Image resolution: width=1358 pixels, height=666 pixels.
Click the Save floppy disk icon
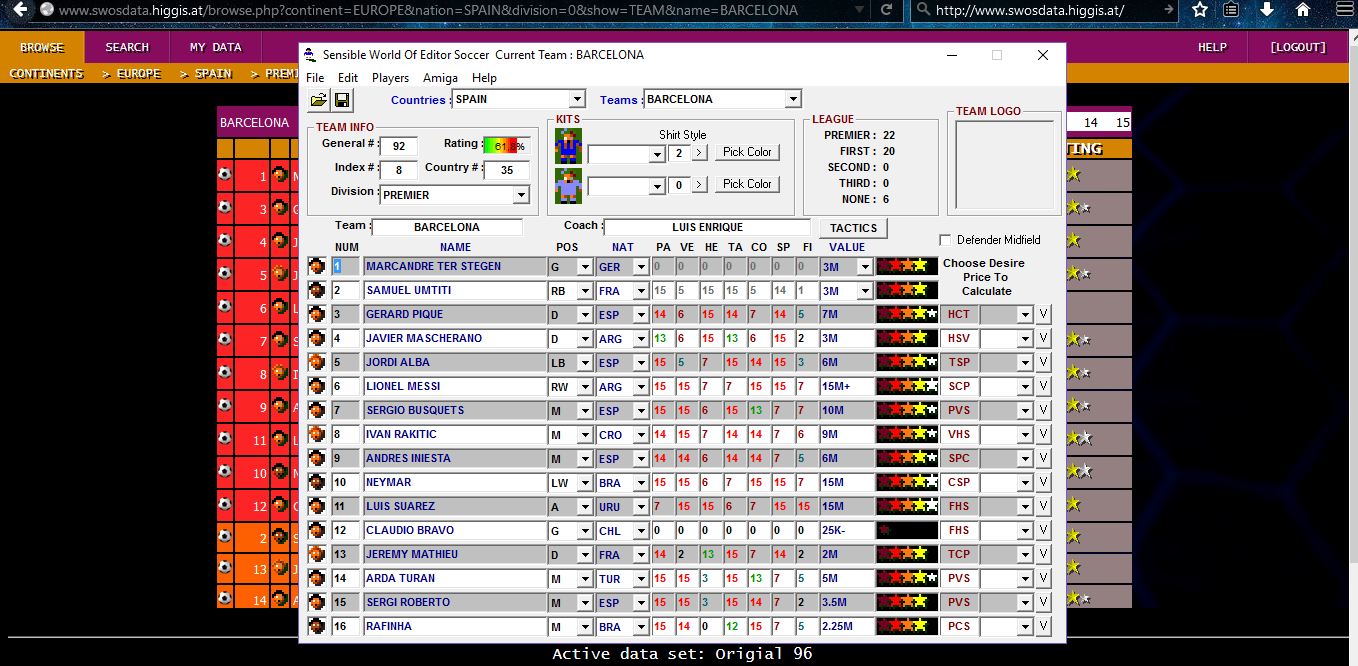342,100
